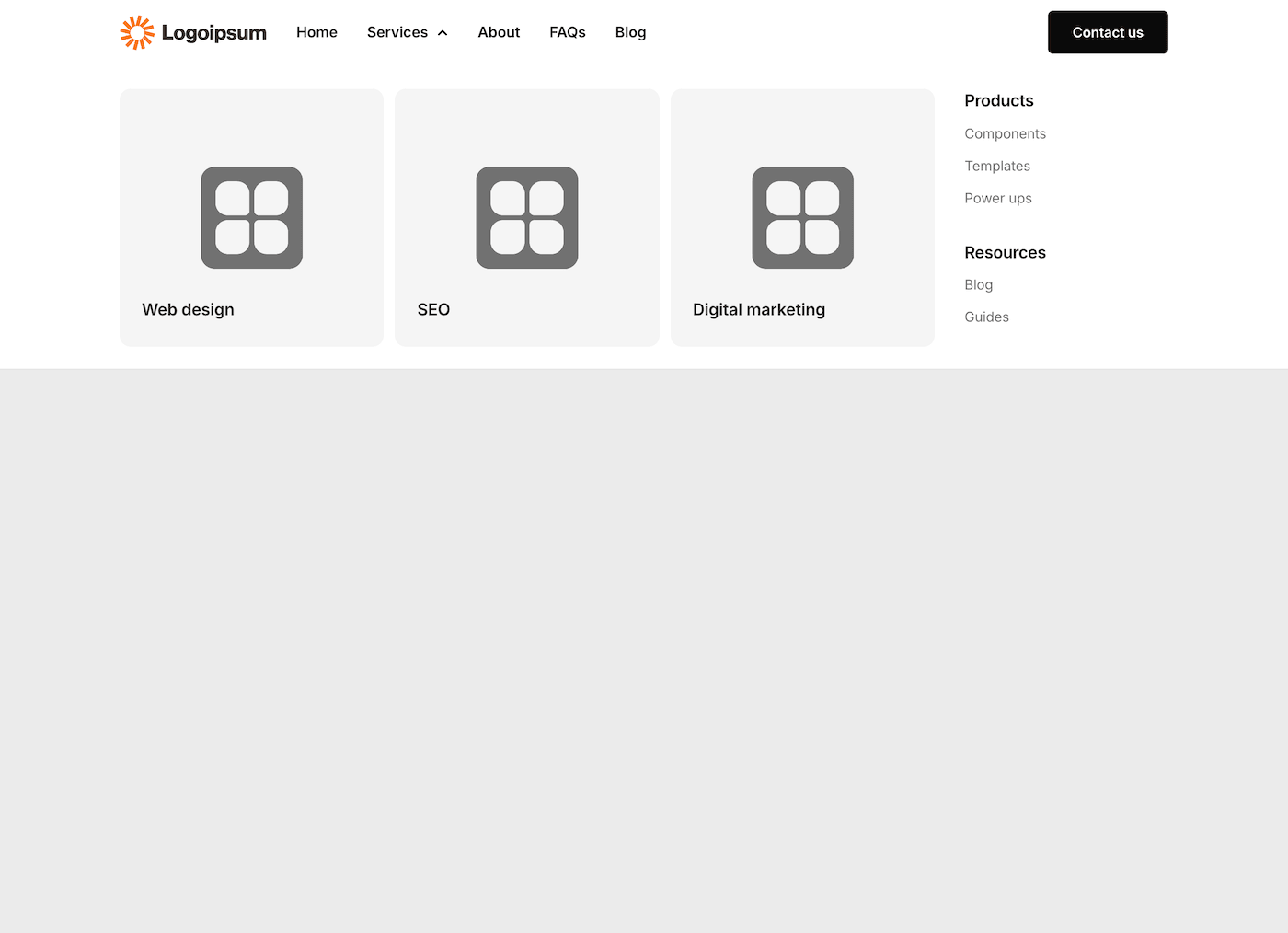Go to the About page
The height and width of the screenshot is (933, 1288).
point(499,32)
